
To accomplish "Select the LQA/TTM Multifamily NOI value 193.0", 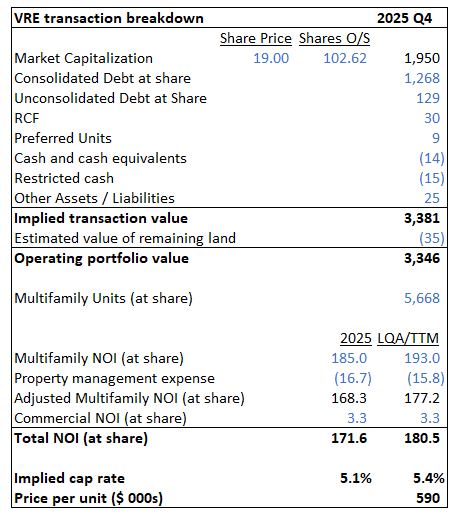I will (x=422, y=358).
